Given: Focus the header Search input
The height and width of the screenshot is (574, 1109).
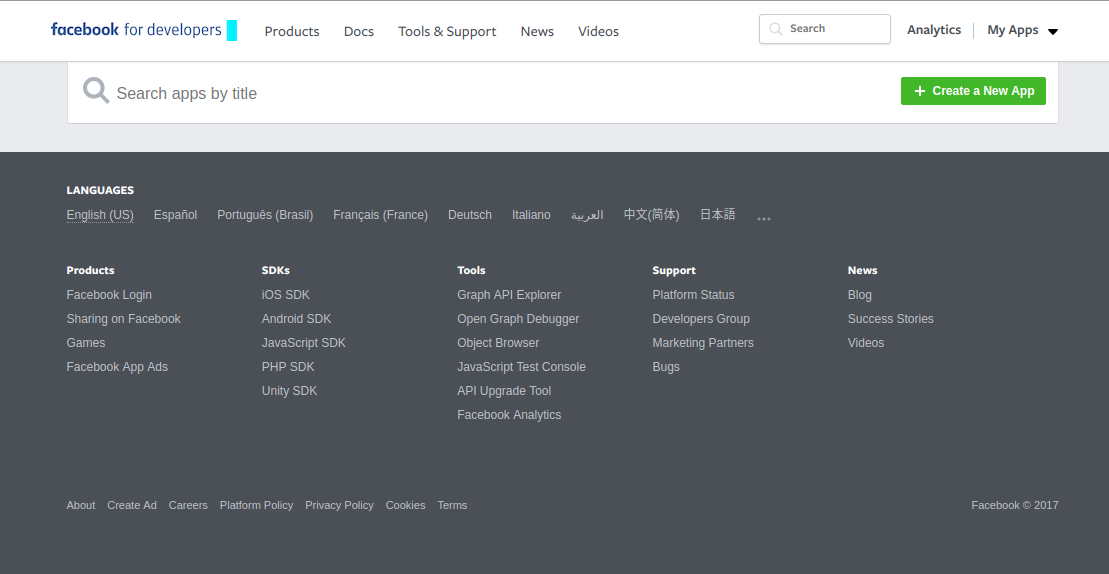Looking at the screenshot, I should (825, 29).
